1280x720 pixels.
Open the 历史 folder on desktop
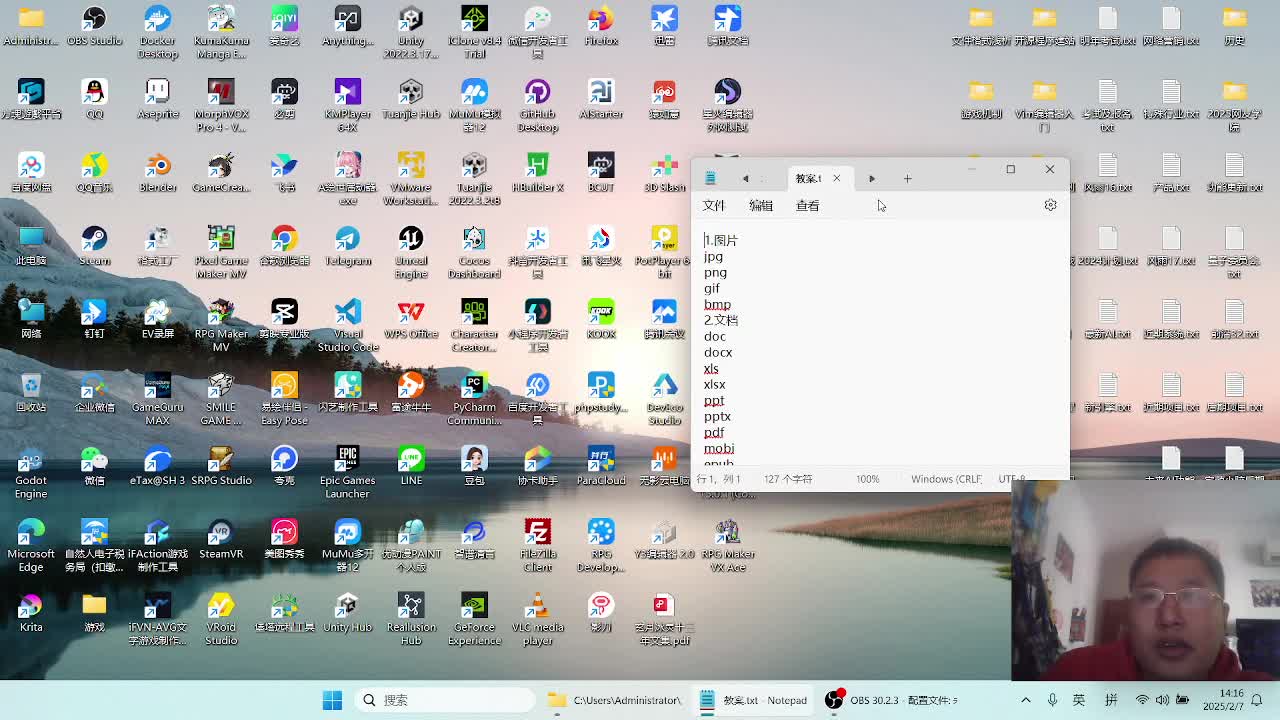coord(1234,27)
